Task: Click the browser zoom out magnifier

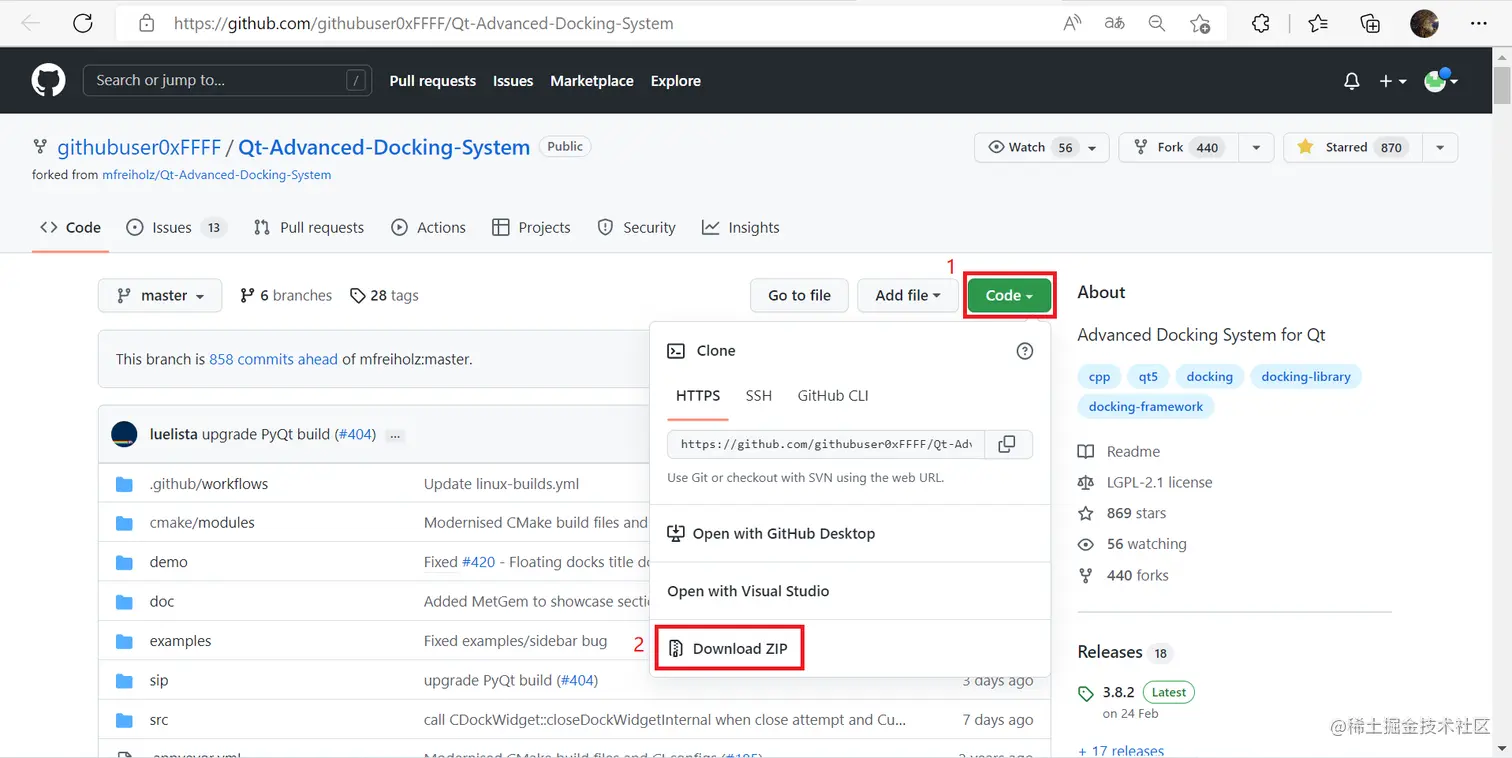Action: point(1157,23)
